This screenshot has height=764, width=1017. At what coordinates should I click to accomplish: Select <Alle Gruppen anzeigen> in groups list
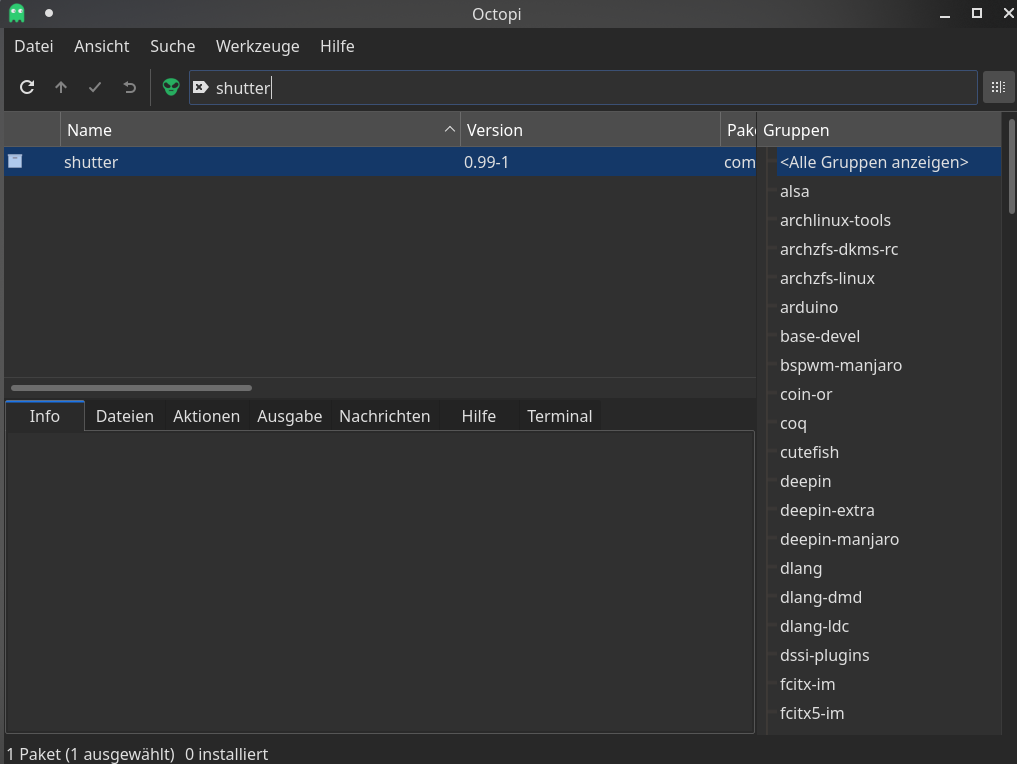pos(874,162)
